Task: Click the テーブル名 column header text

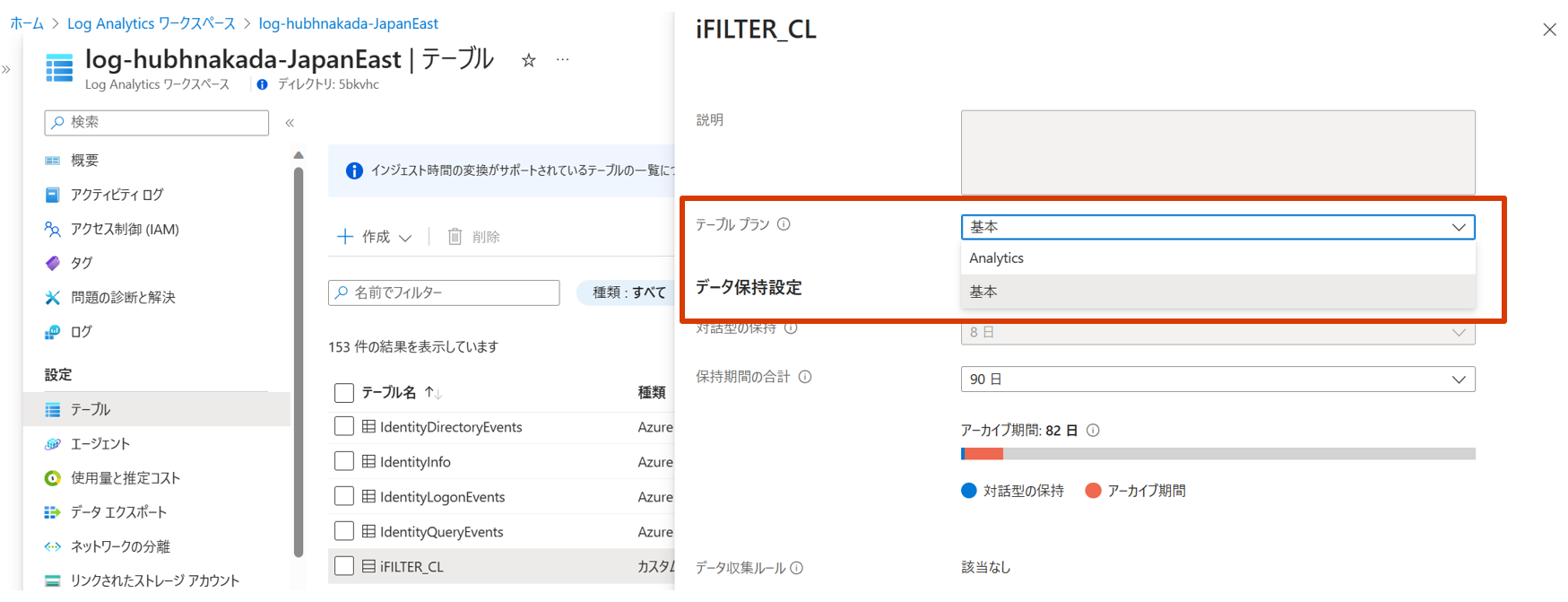Action: click(x=389, y=393)
